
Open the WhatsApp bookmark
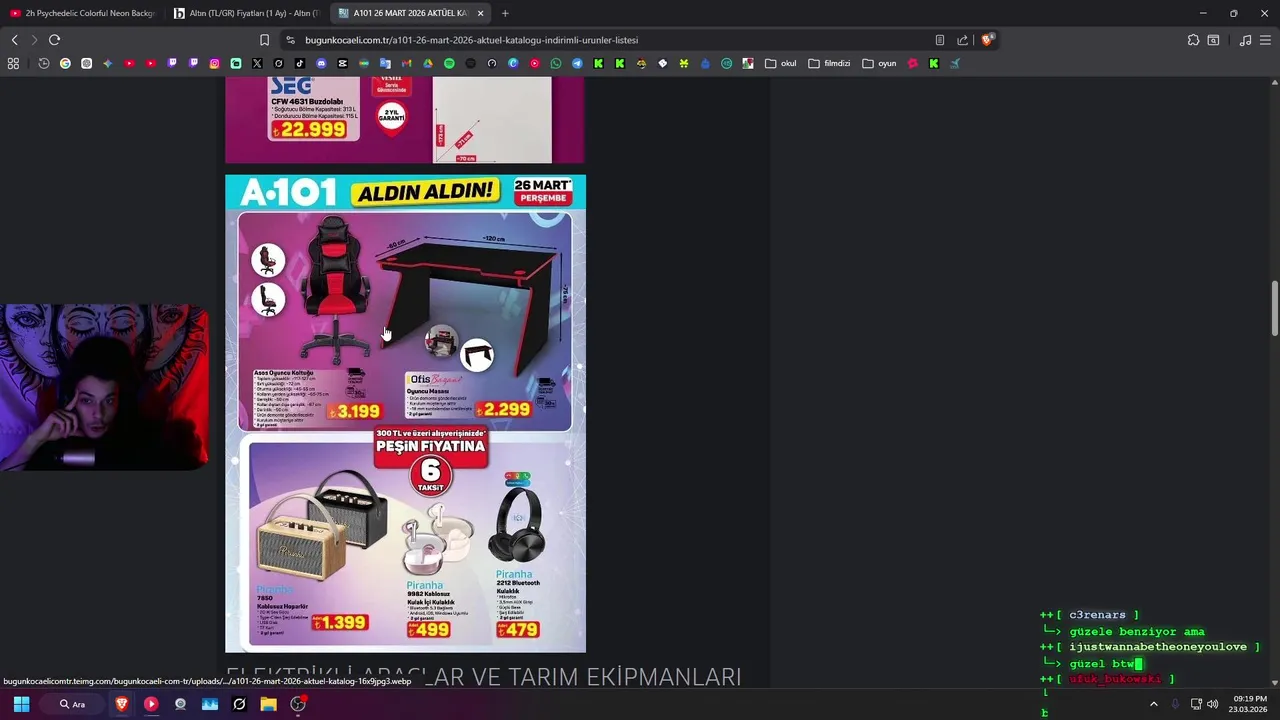coord(556,63)
